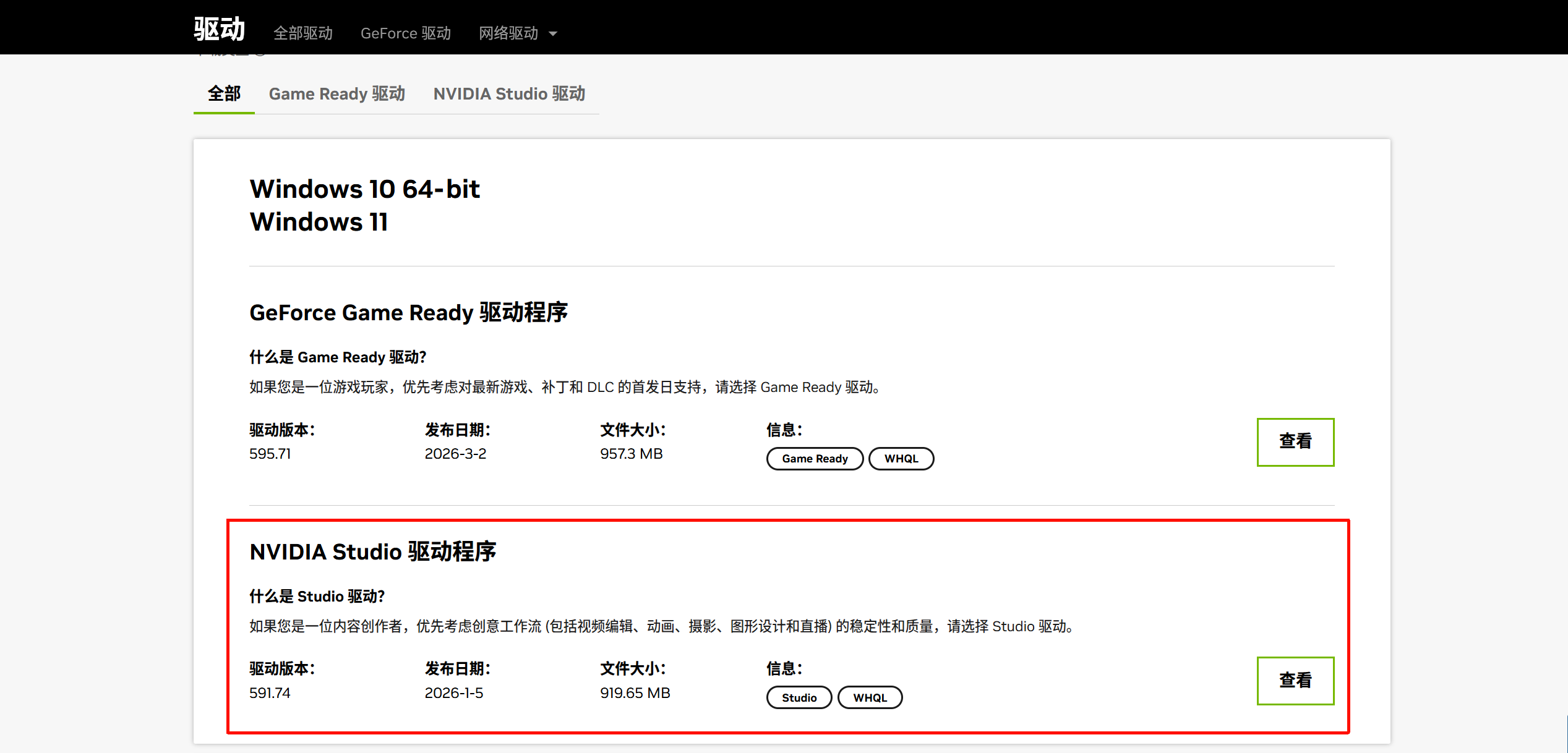Click the 什么是 Studio 驱动? subheading

[x=317, y=597]
